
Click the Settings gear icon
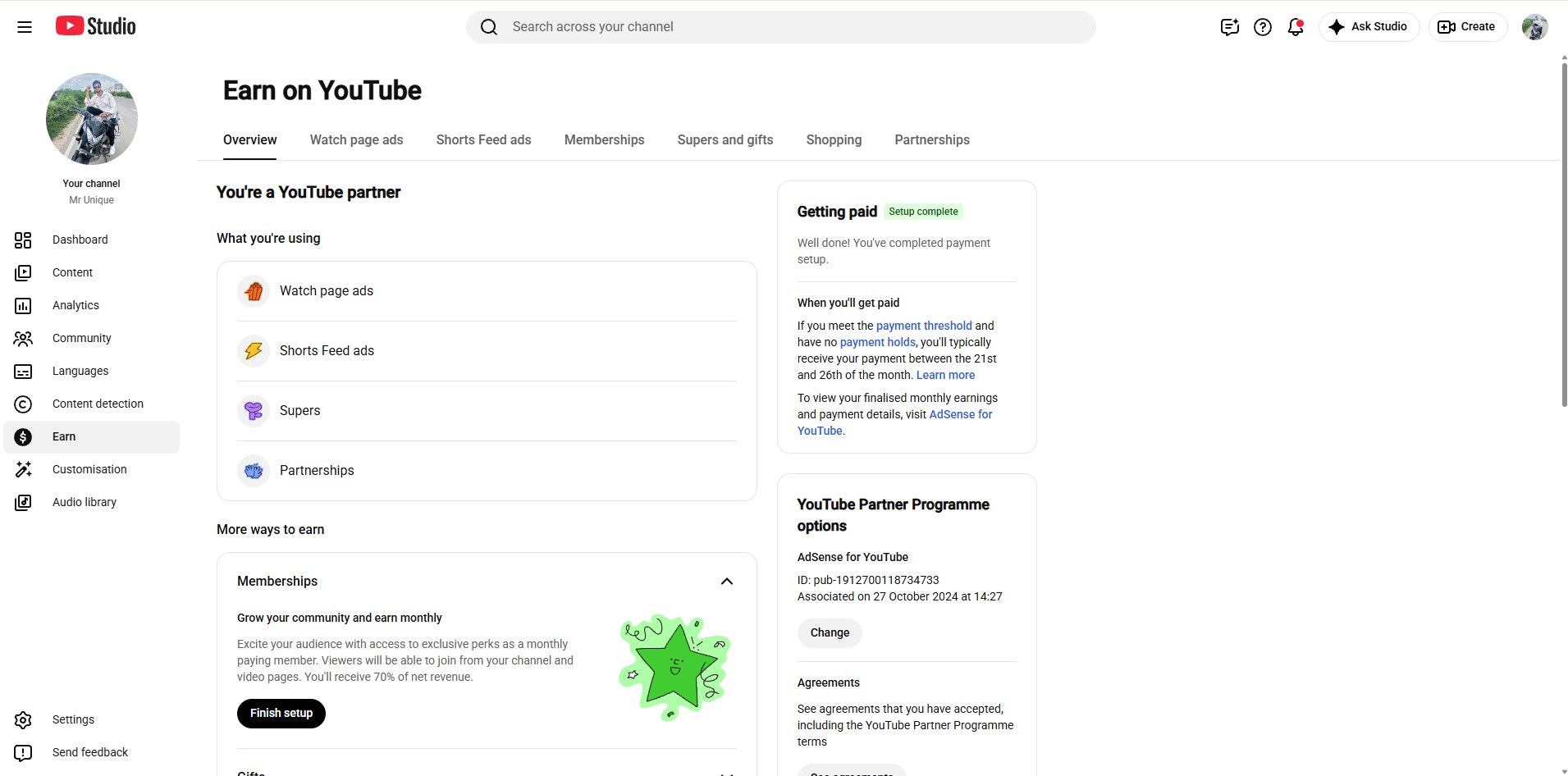[23, 719]
